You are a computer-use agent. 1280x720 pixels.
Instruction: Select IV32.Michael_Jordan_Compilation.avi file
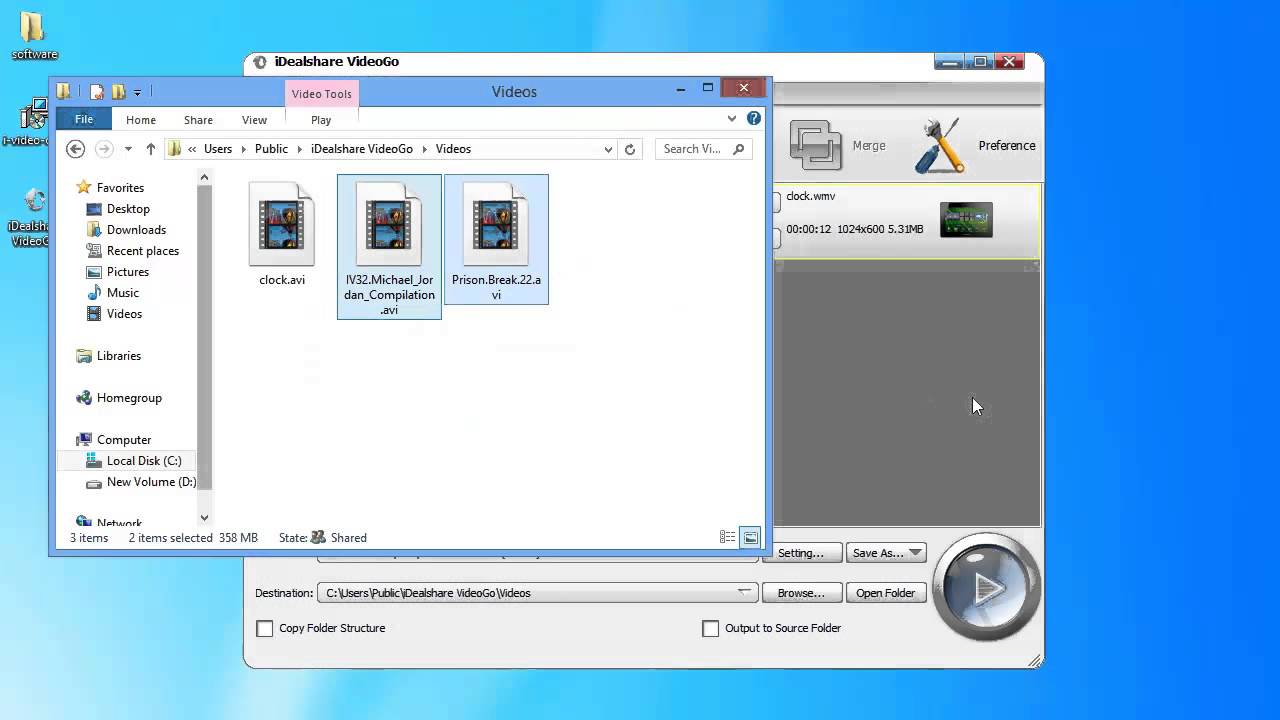(389, 248)
